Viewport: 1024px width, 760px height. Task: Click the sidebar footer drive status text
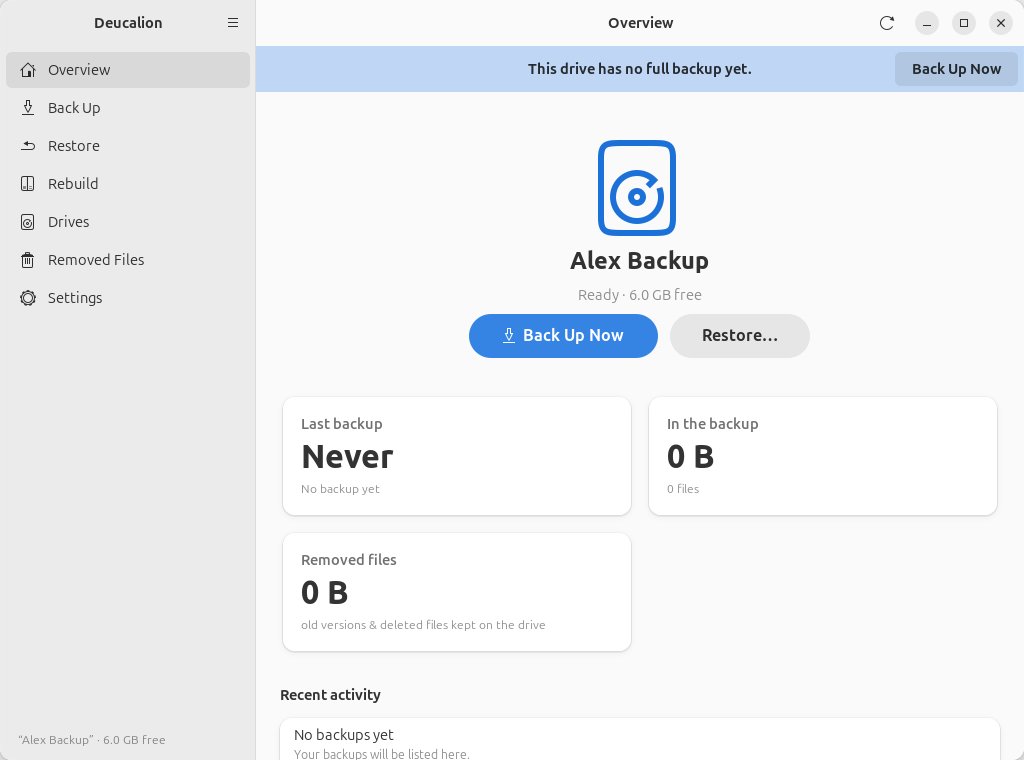(x=92, y=740)
